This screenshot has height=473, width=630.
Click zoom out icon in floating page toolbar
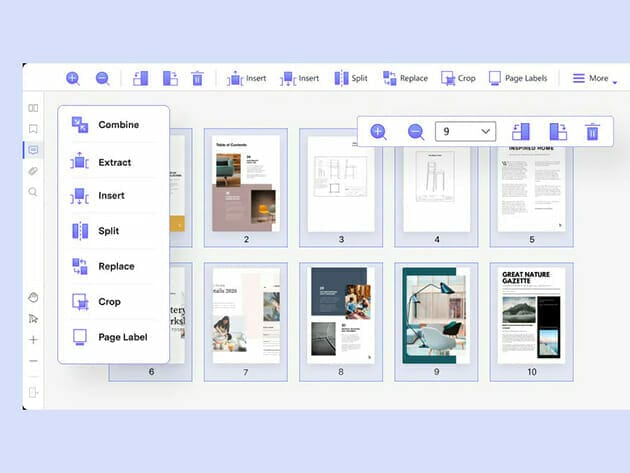coord(416,131)
